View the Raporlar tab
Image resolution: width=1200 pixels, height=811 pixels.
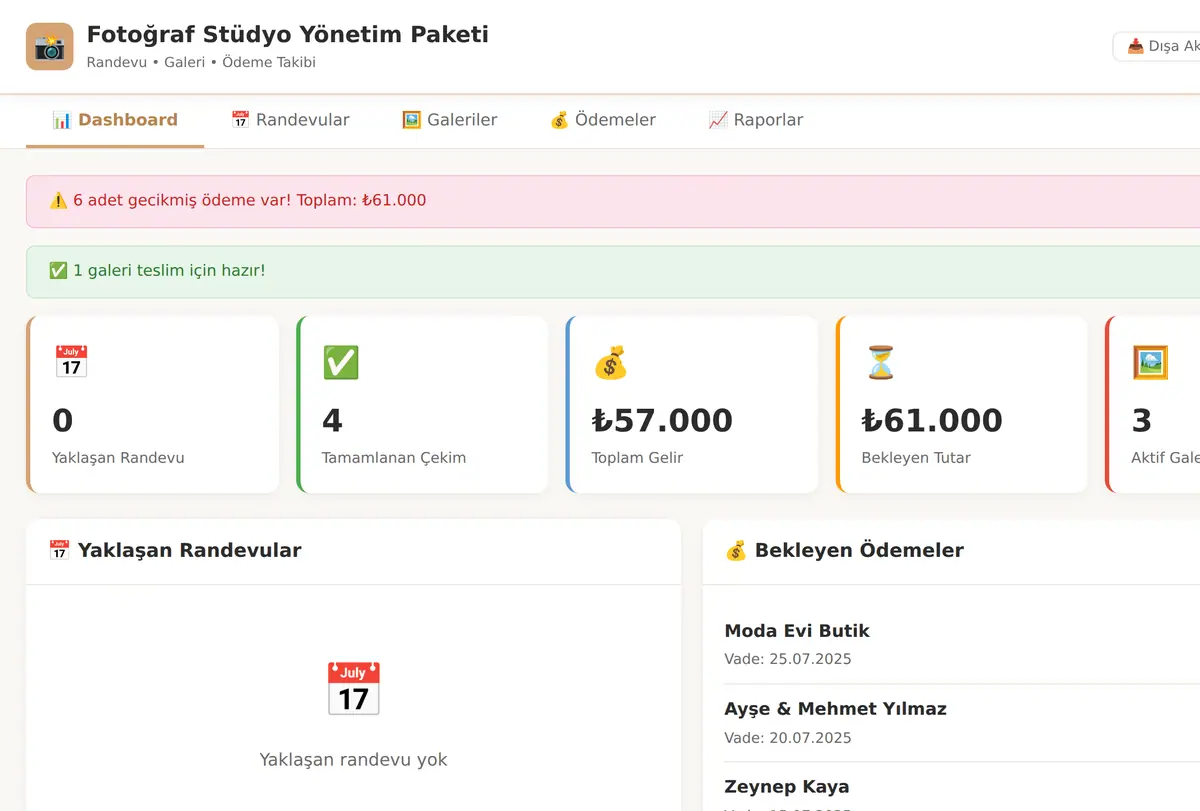755,120
